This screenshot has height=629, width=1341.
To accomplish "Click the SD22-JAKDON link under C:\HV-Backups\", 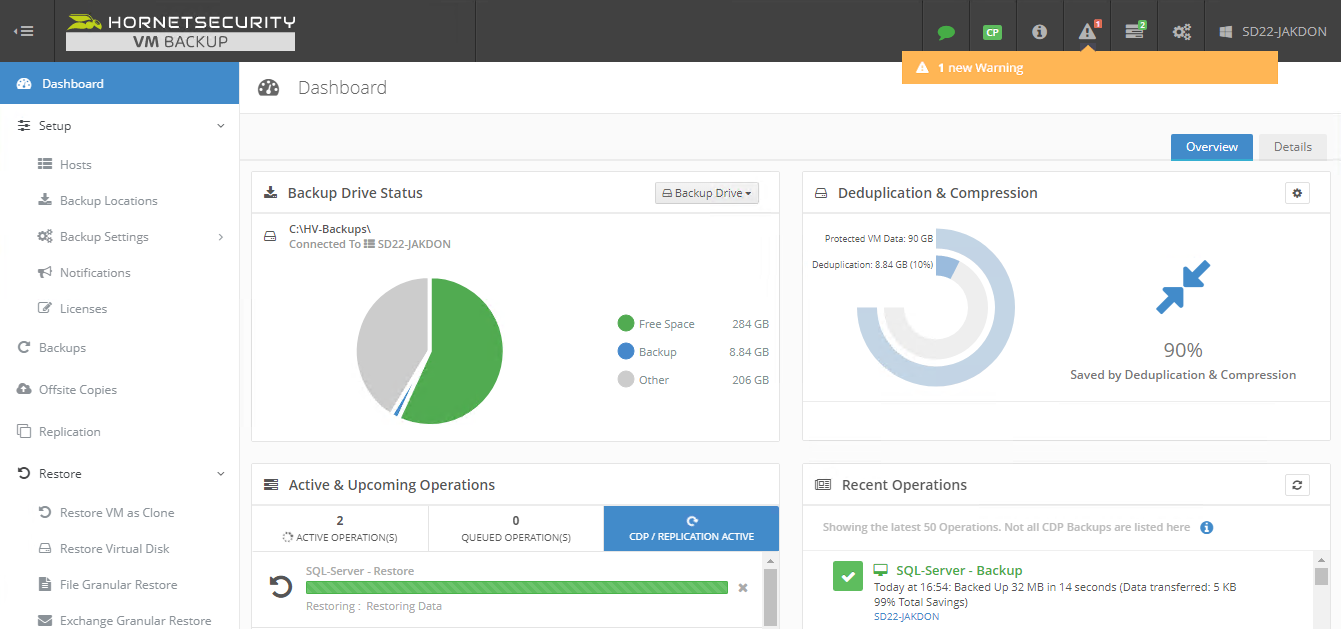I will click(x=414, y=244).
